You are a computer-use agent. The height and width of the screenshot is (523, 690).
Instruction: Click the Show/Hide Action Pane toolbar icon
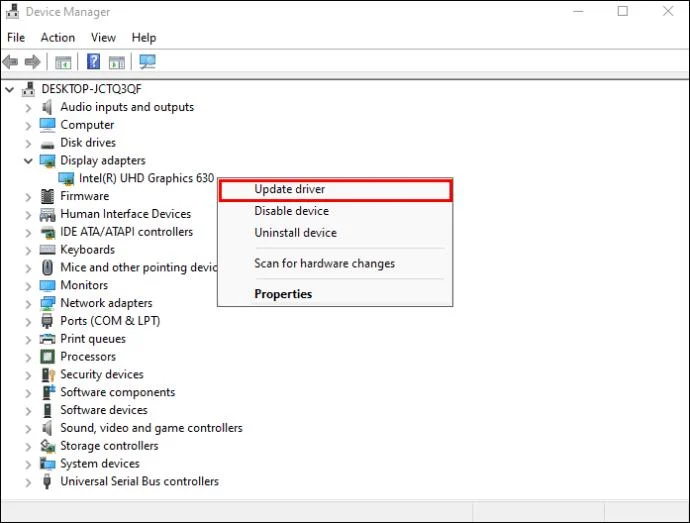point(117,63)
